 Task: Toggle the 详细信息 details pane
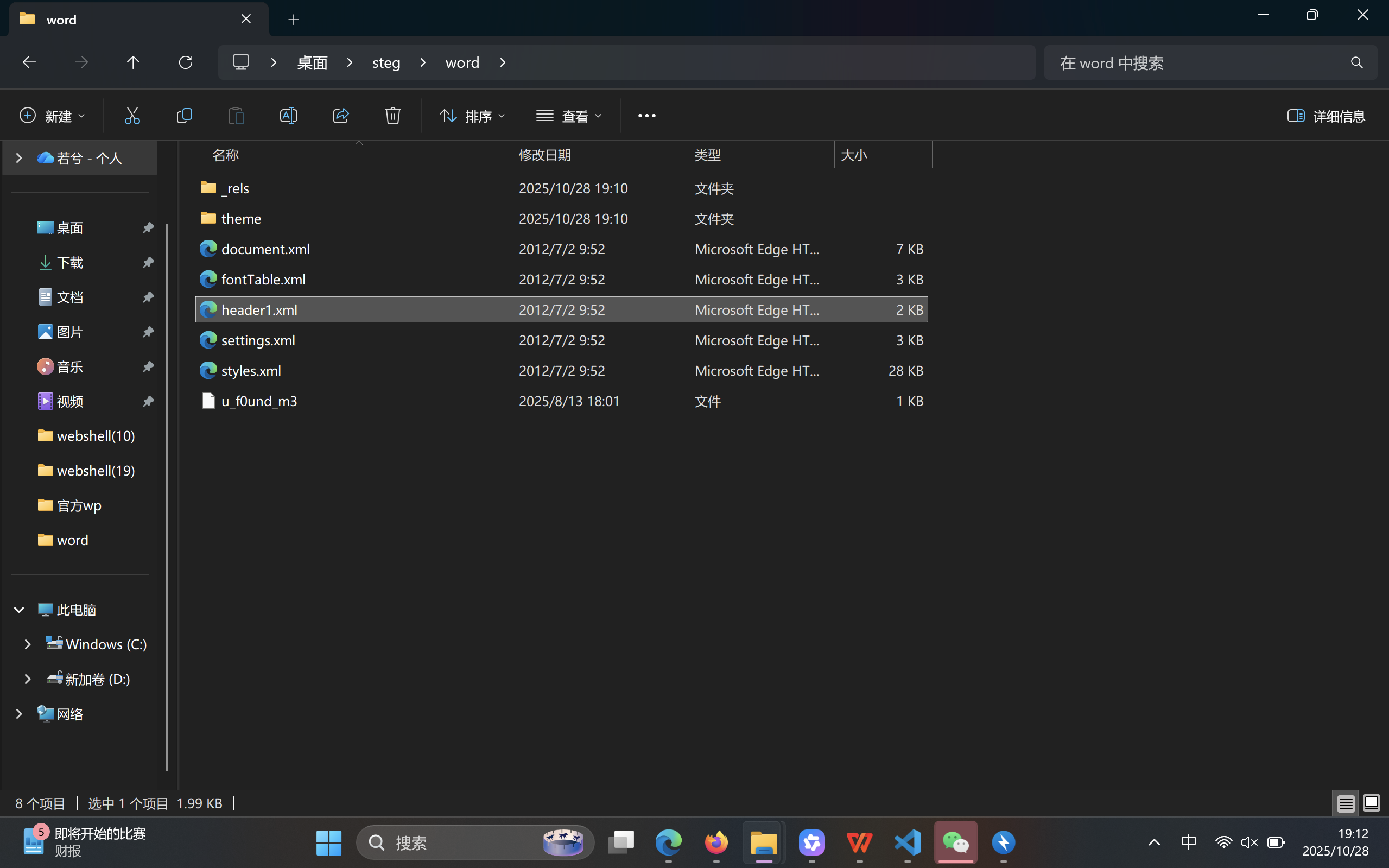(1326, 116)
